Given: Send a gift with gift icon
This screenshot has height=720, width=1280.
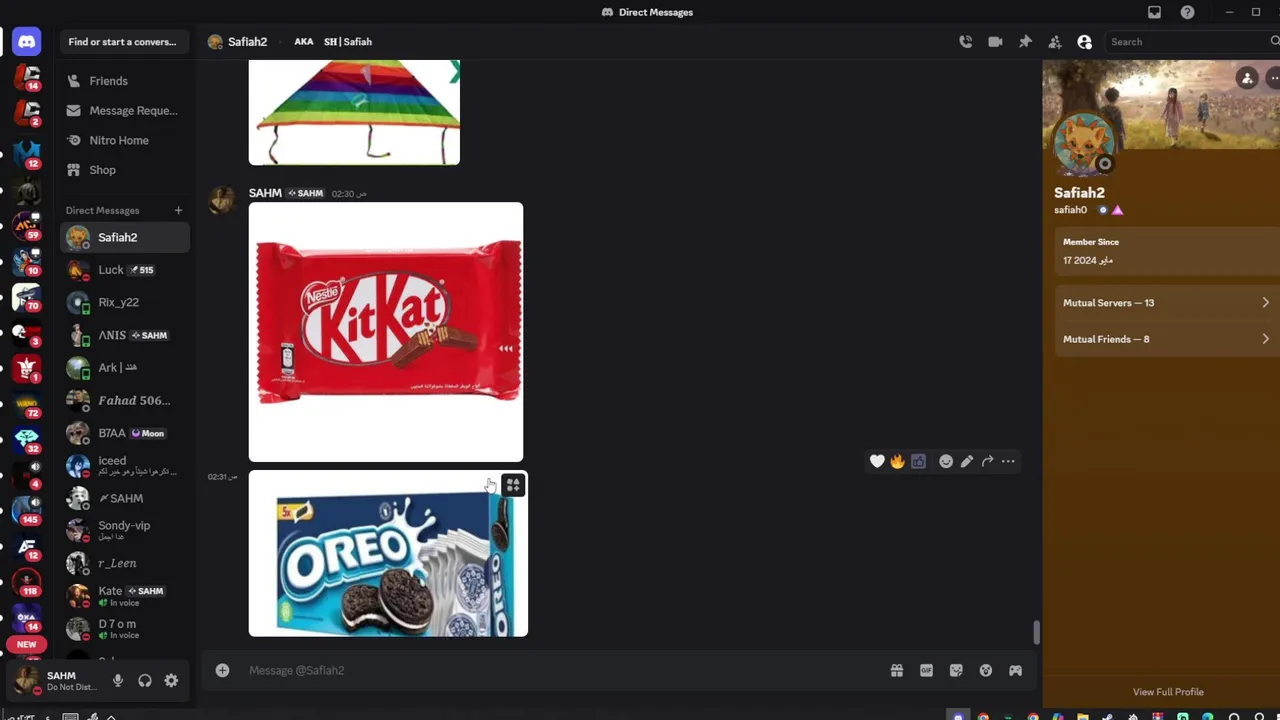Looking at the screenshot, I should pos(897,670).
